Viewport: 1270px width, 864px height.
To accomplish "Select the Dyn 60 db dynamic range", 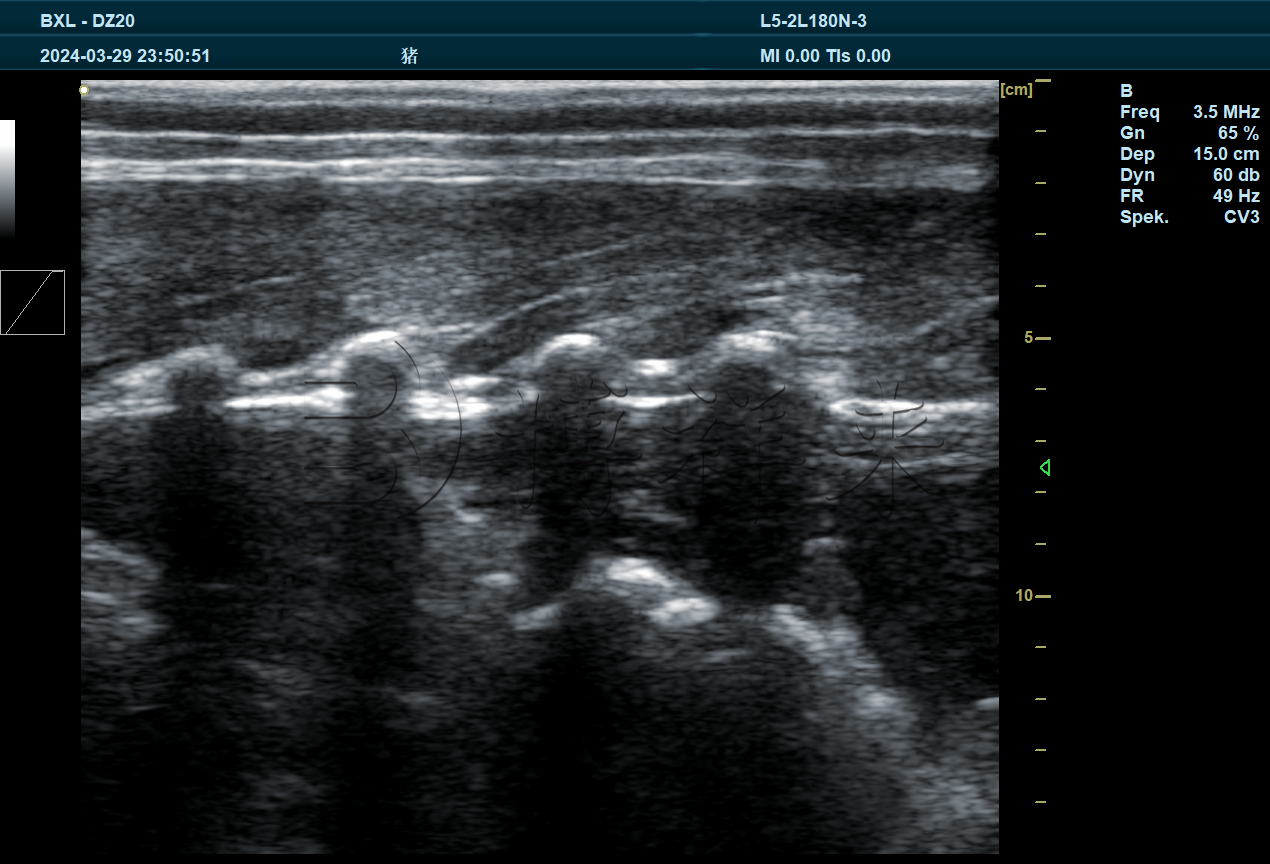I will point(1189,175).
